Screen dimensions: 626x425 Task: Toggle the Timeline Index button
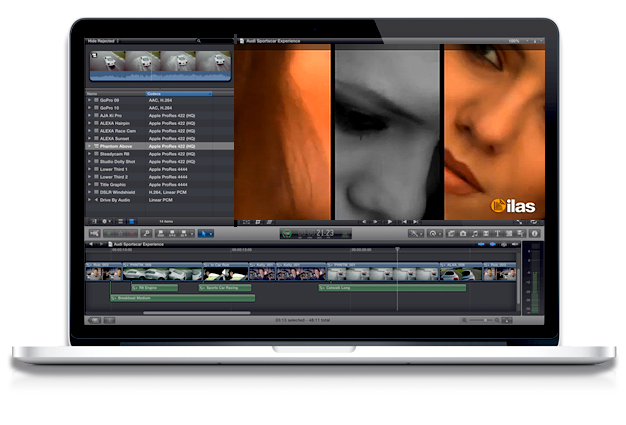tap(94, 320)
